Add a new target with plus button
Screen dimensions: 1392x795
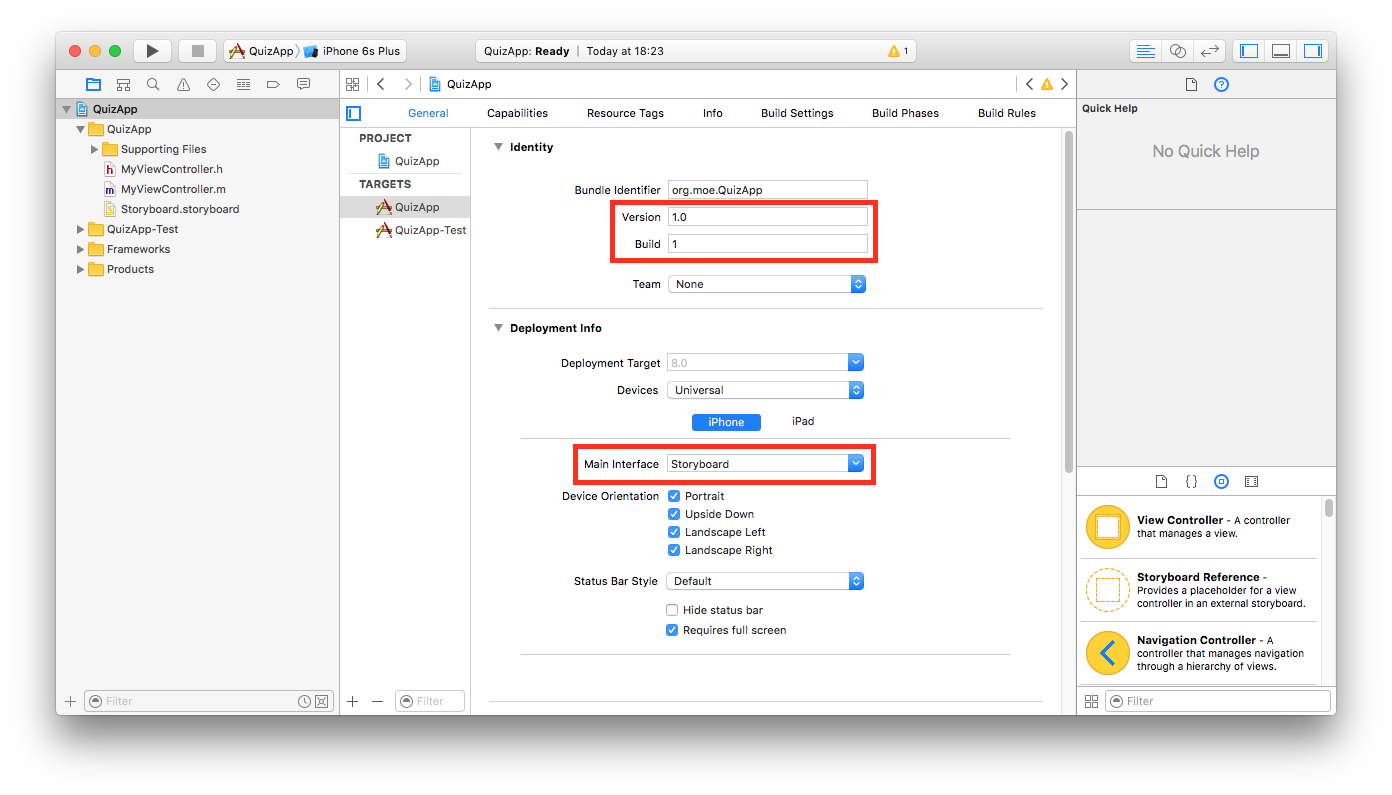tap(352, 701)
